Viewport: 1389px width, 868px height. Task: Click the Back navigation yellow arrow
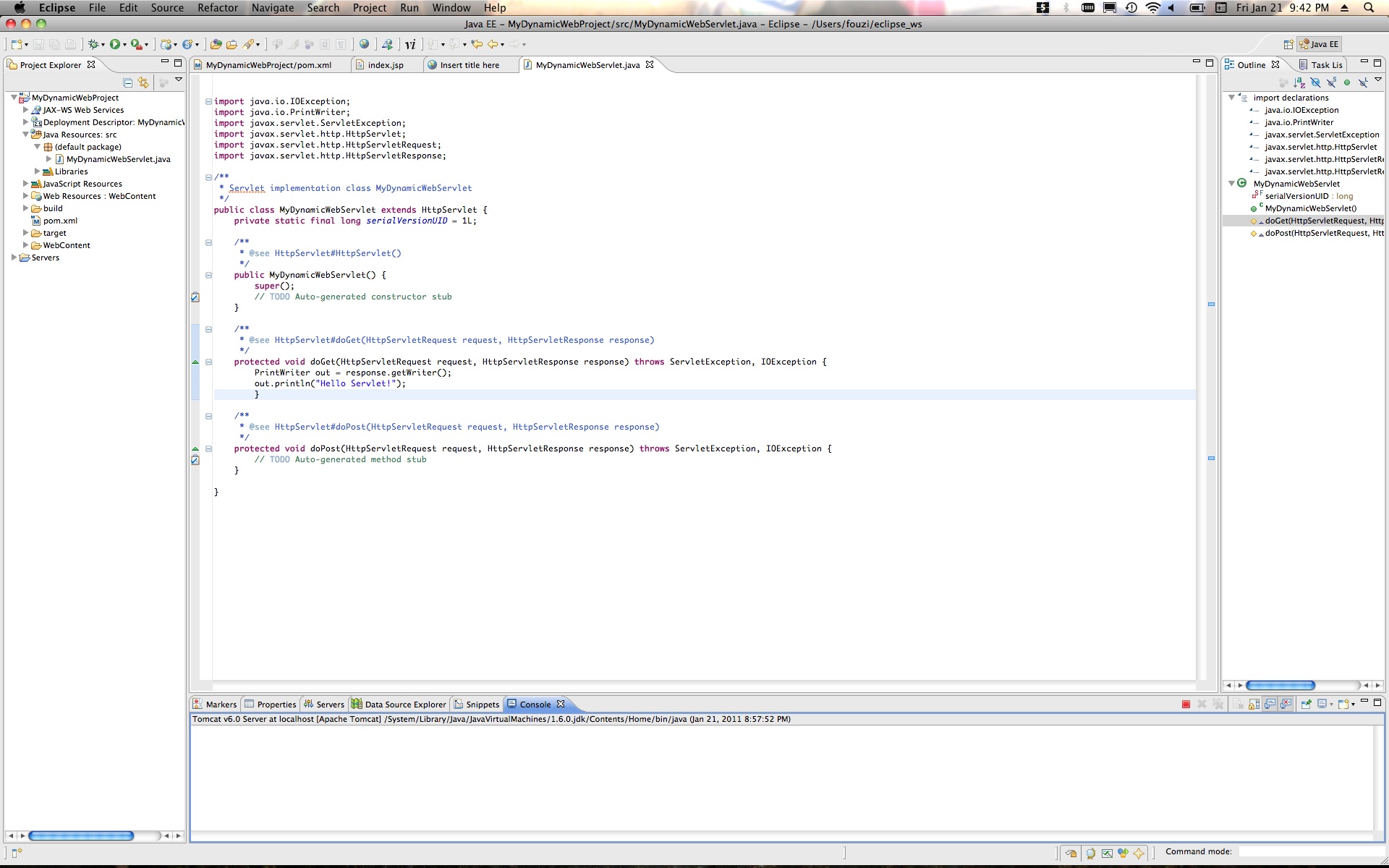tap(493, 44)
